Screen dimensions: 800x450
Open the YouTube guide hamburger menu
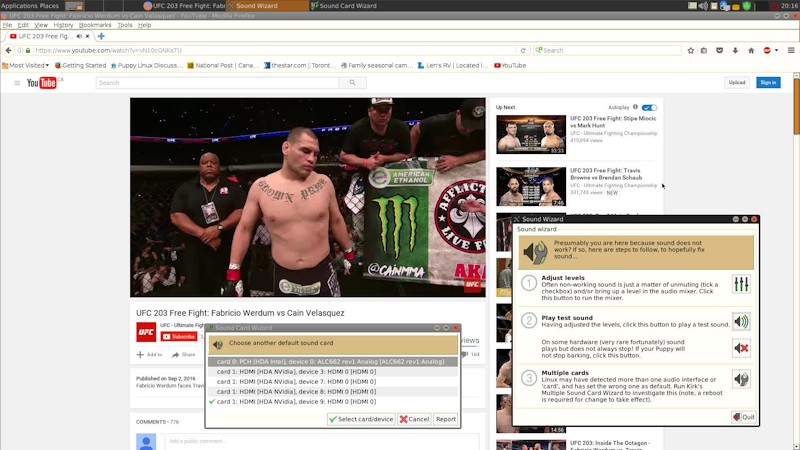[x=17, y=83]
